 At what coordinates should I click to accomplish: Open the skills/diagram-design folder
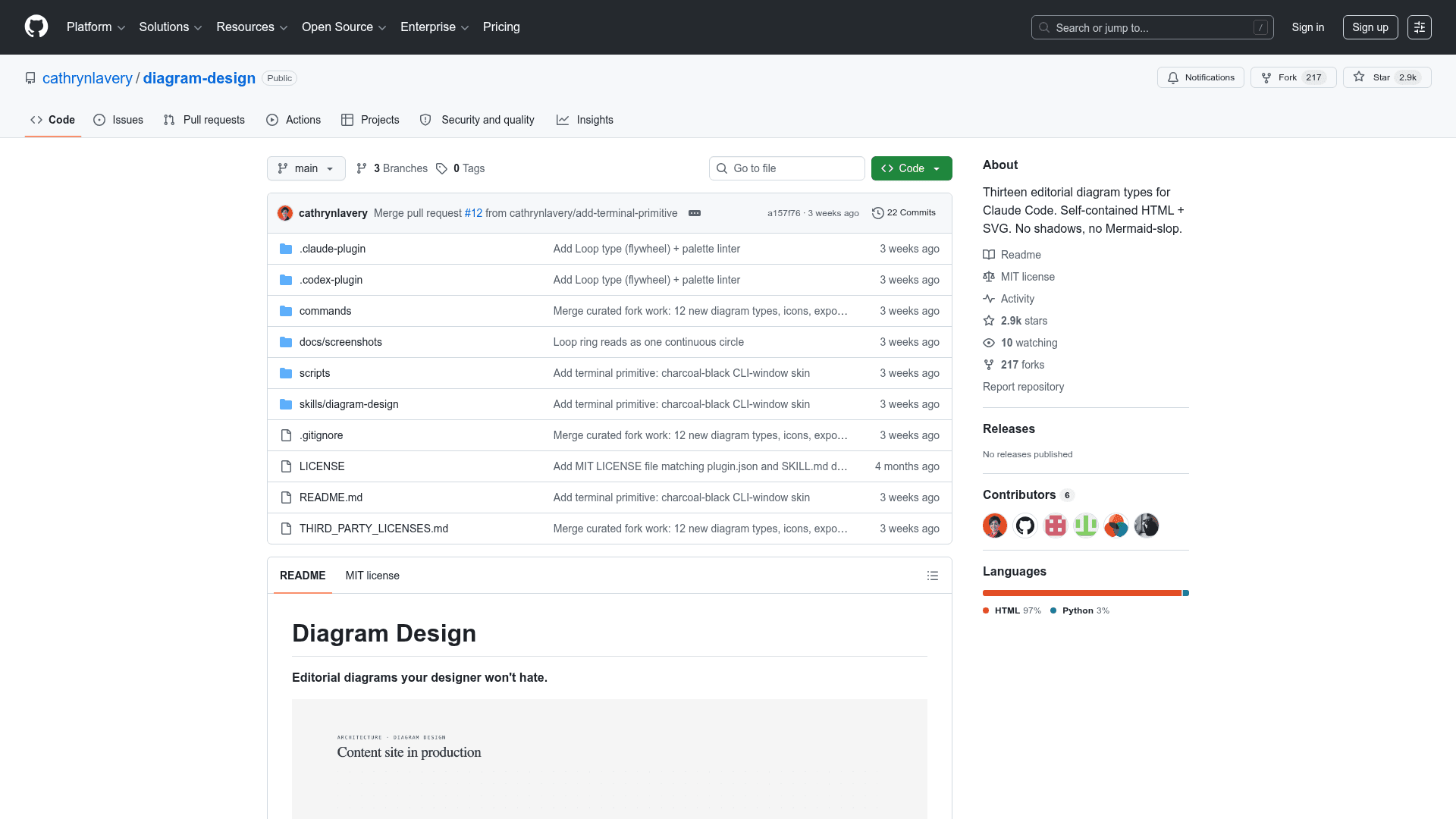349,404
